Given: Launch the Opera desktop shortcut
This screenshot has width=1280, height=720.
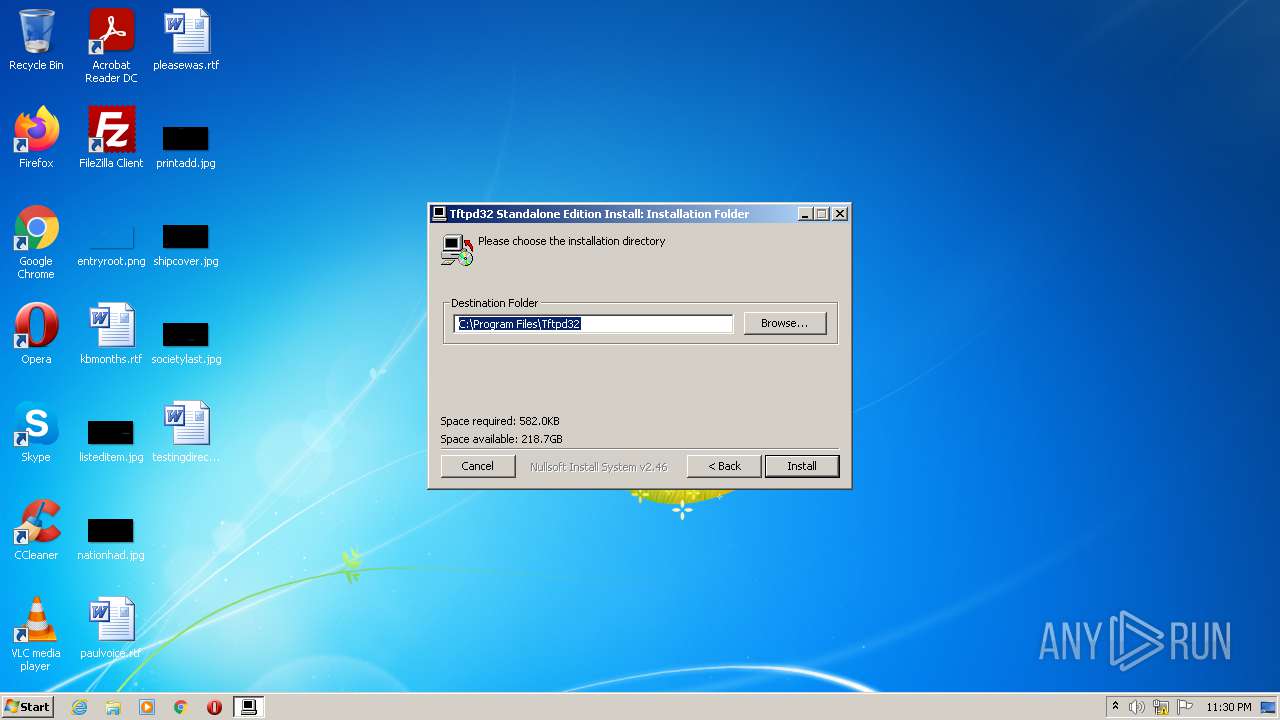Looking at the screenshot, I should coord(36,334).
